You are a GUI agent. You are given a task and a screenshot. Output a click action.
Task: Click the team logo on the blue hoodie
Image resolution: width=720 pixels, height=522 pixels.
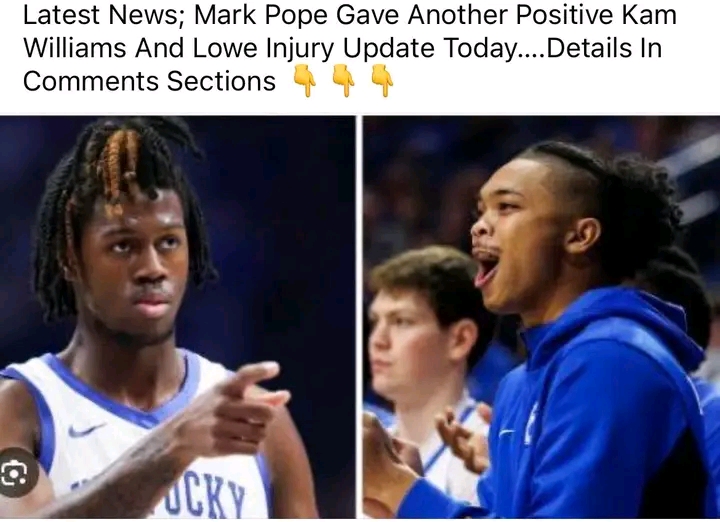click(531, 424)
